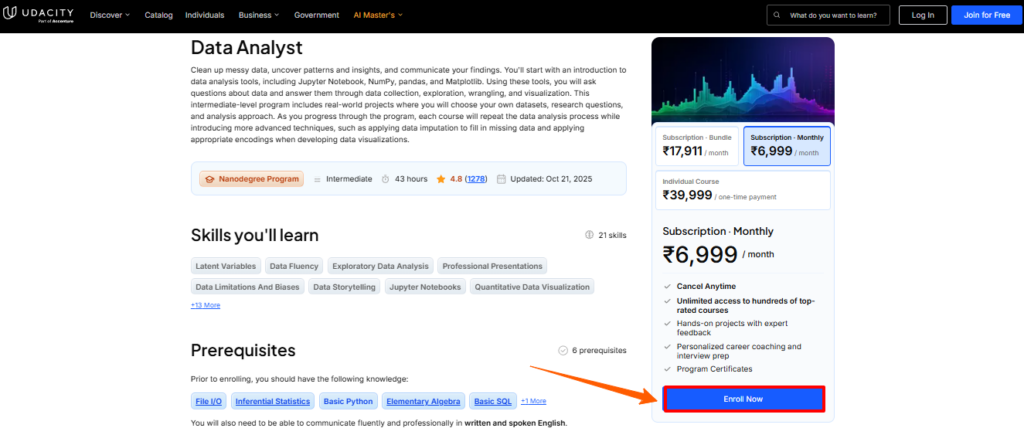Click the '43 hours' duration text

411,179
